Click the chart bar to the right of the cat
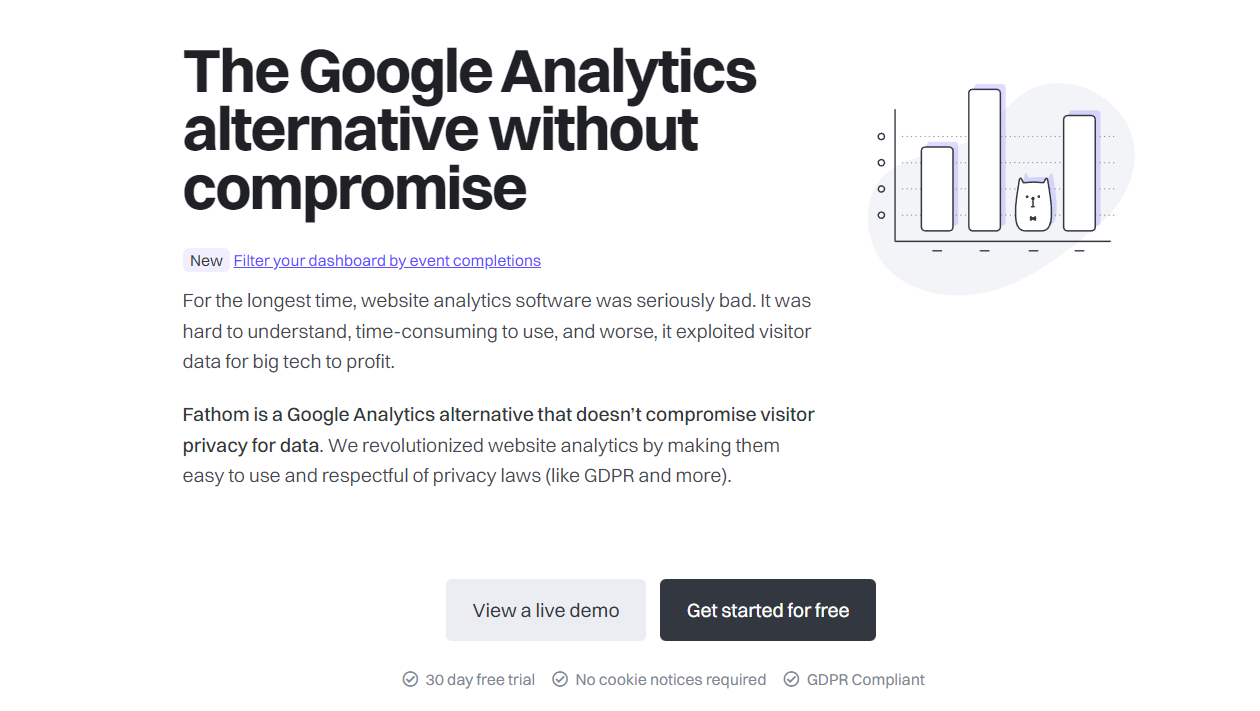The height and width of the screenshot is (711, 1260). [x=1079, y=173]
